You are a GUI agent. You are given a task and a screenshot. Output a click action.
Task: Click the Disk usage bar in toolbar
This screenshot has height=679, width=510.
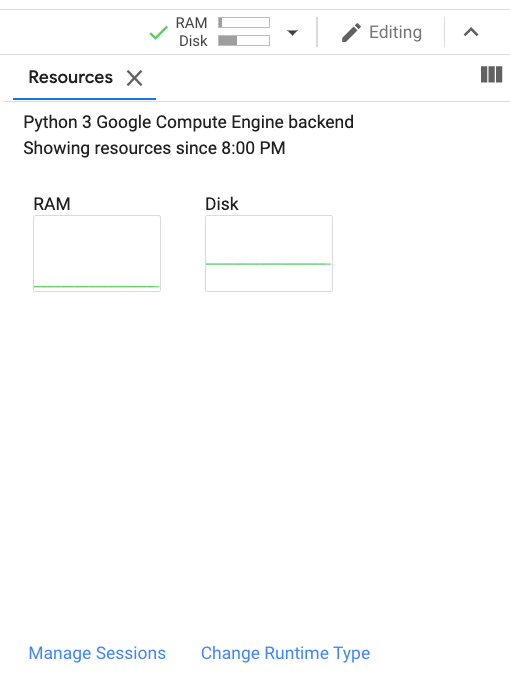pos(244,41)
